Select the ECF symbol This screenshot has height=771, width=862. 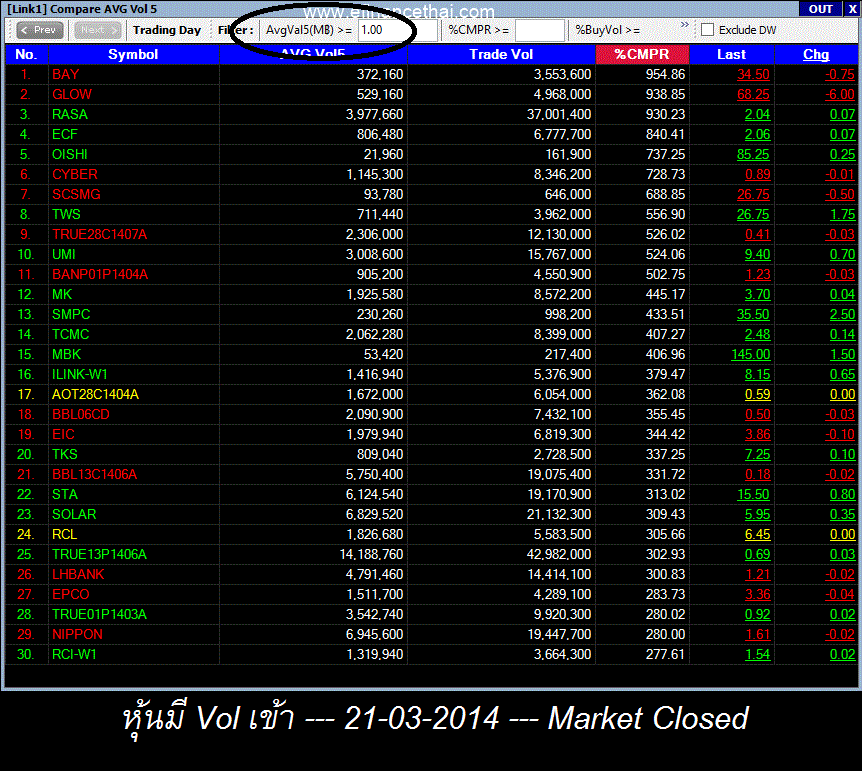65,134
